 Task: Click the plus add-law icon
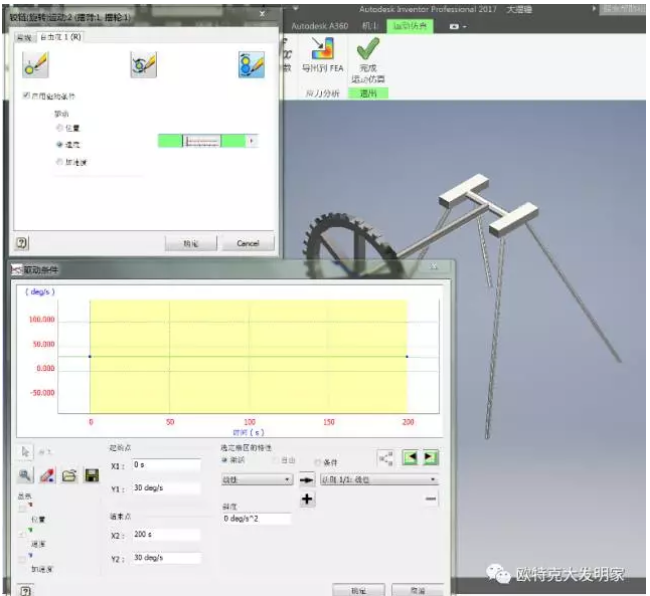point(307,499)
